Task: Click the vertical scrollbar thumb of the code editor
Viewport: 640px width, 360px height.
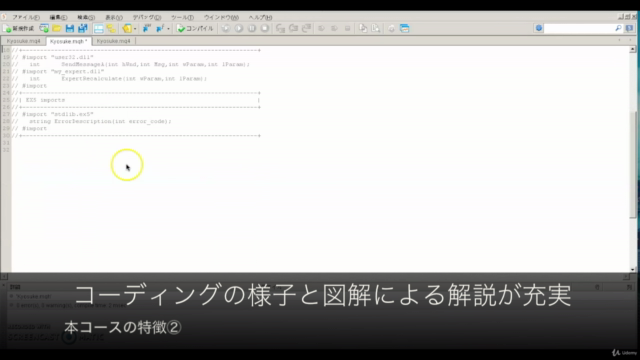Action: tap(633, 164)
